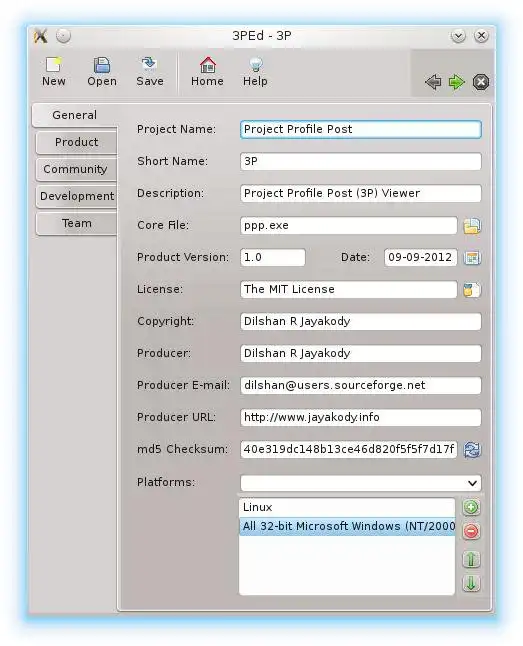This screenshot has height=646, width=523.
Task: Click the dark round stop icon
Action: 481,82
